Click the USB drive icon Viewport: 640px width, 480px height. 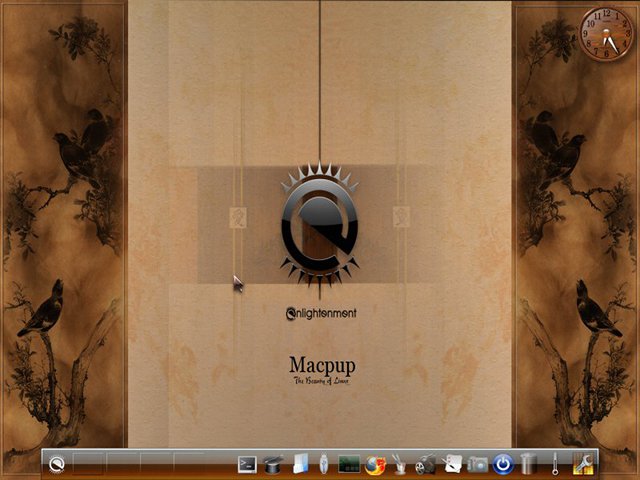(x=324, y=464)
